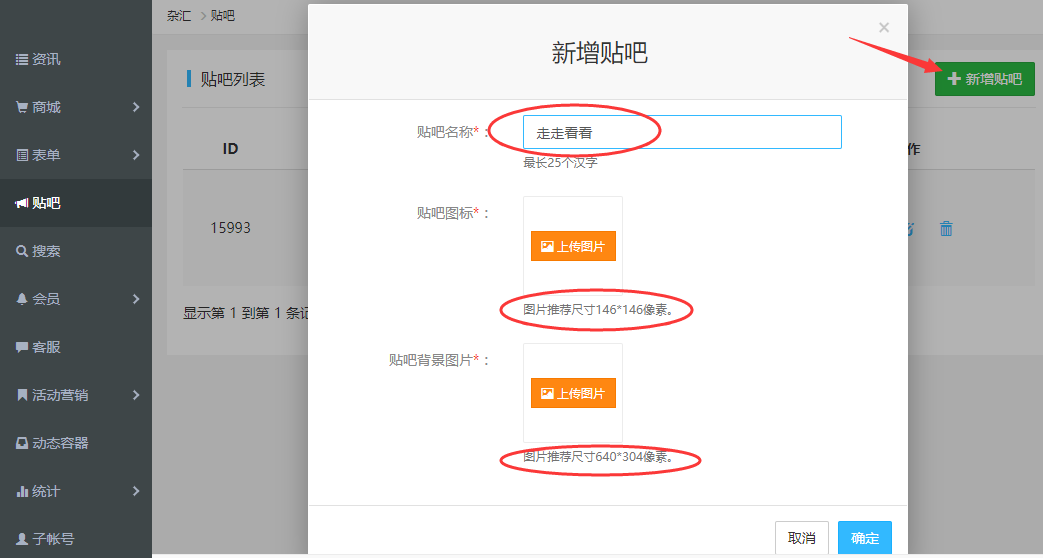Open the 动态容器 menu item

[x=60, y=443]
